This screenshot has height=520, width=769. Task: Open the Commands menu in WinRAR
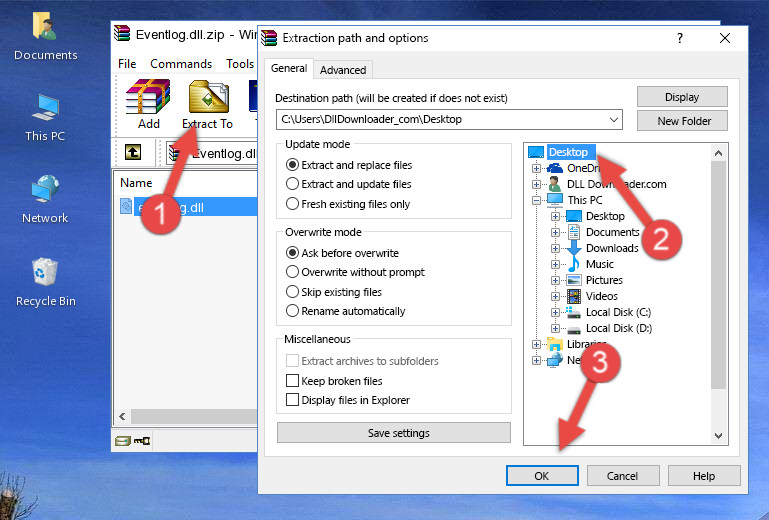181,64
